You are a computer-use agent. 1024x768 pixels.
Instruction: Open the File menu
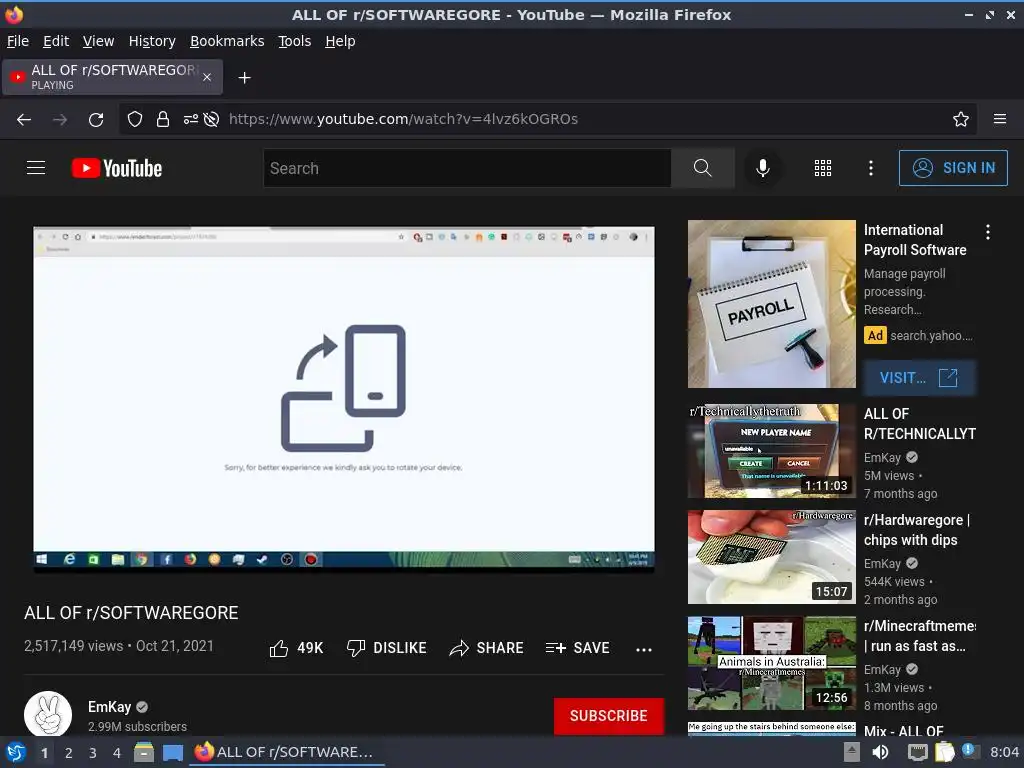tap(18, 41)
